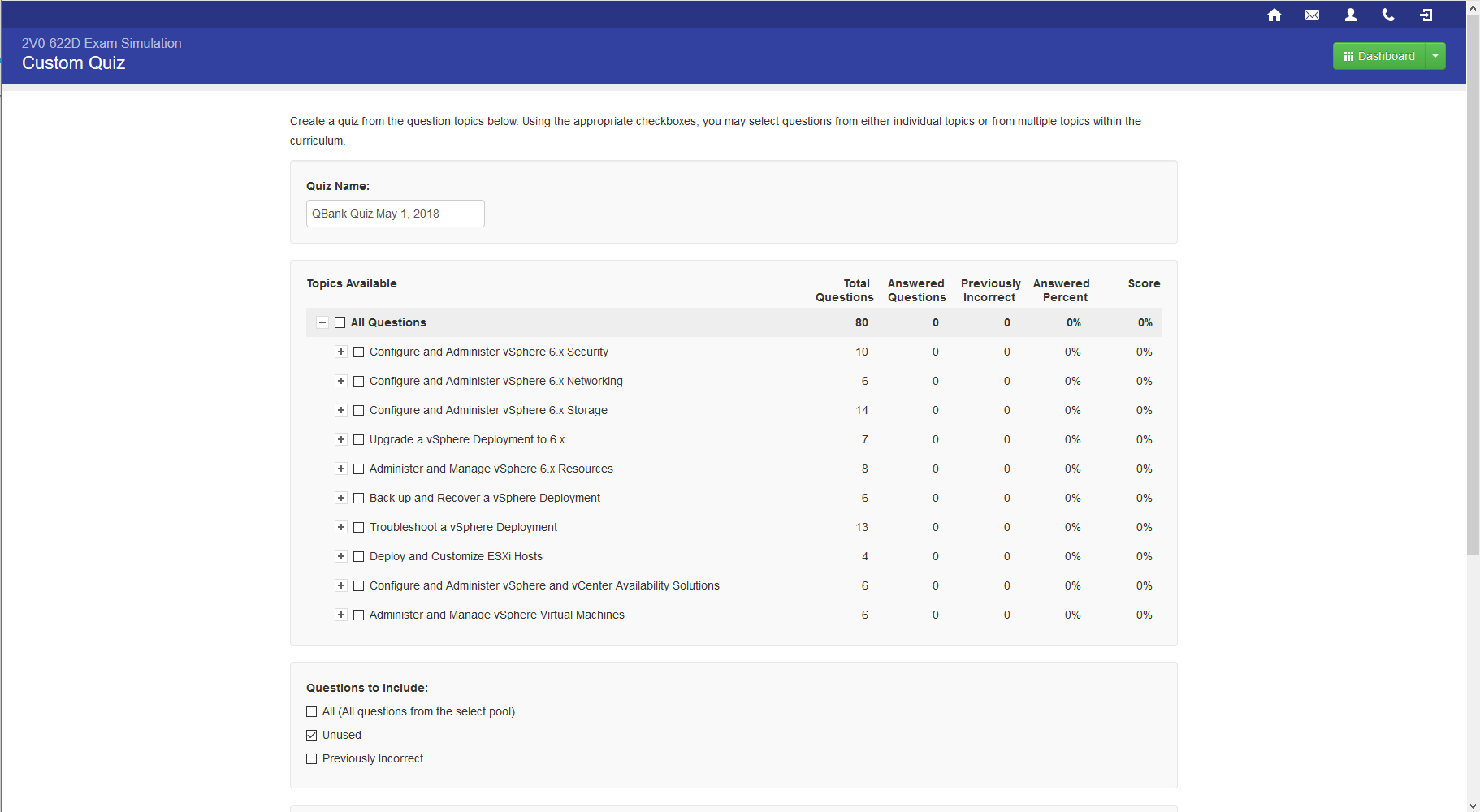Collapse the All Questions tree

(x=322, y=322)
